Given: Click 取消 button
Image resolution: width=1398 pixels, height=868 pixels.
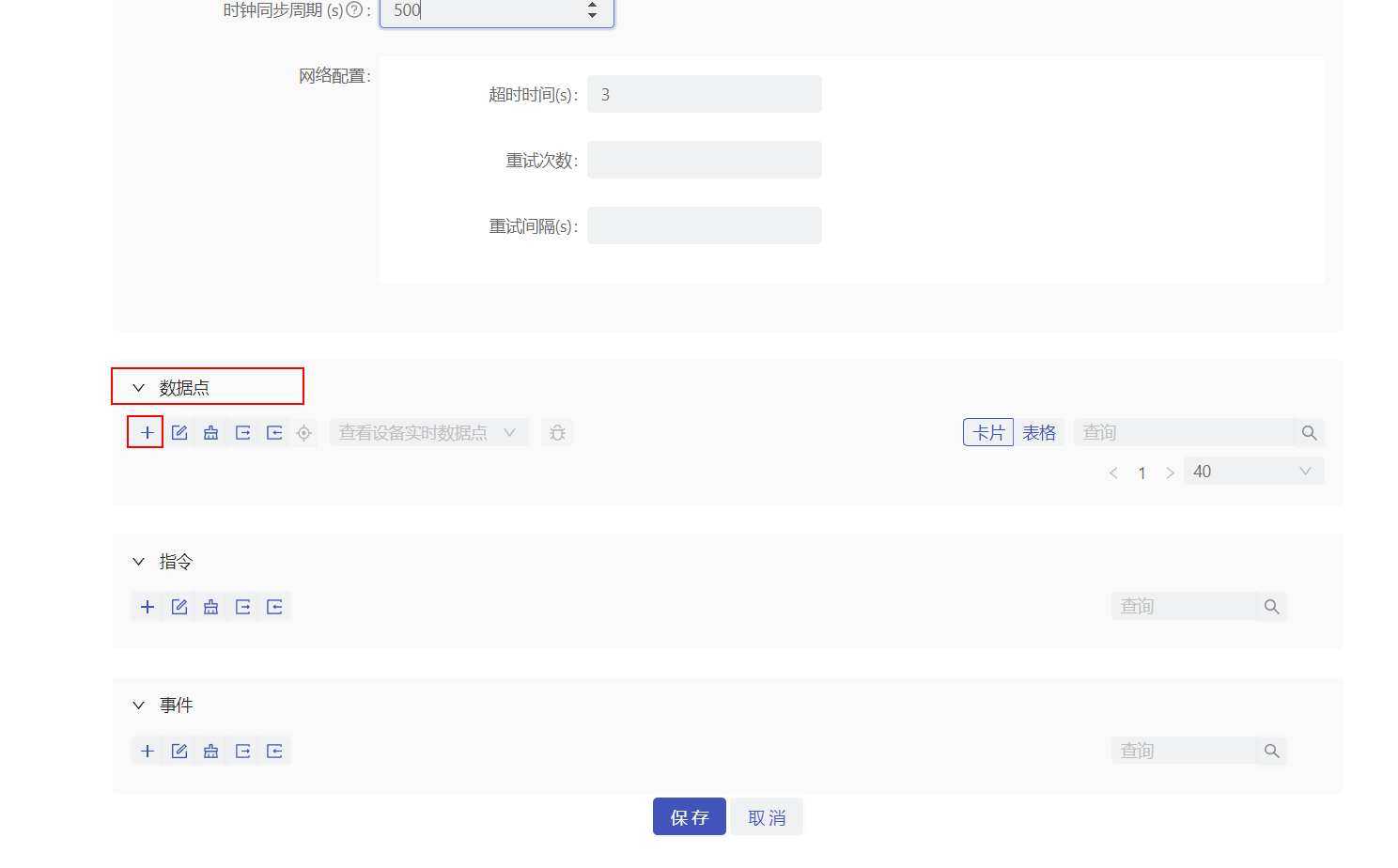Looking at the screenshot, I should click(767, 816).
